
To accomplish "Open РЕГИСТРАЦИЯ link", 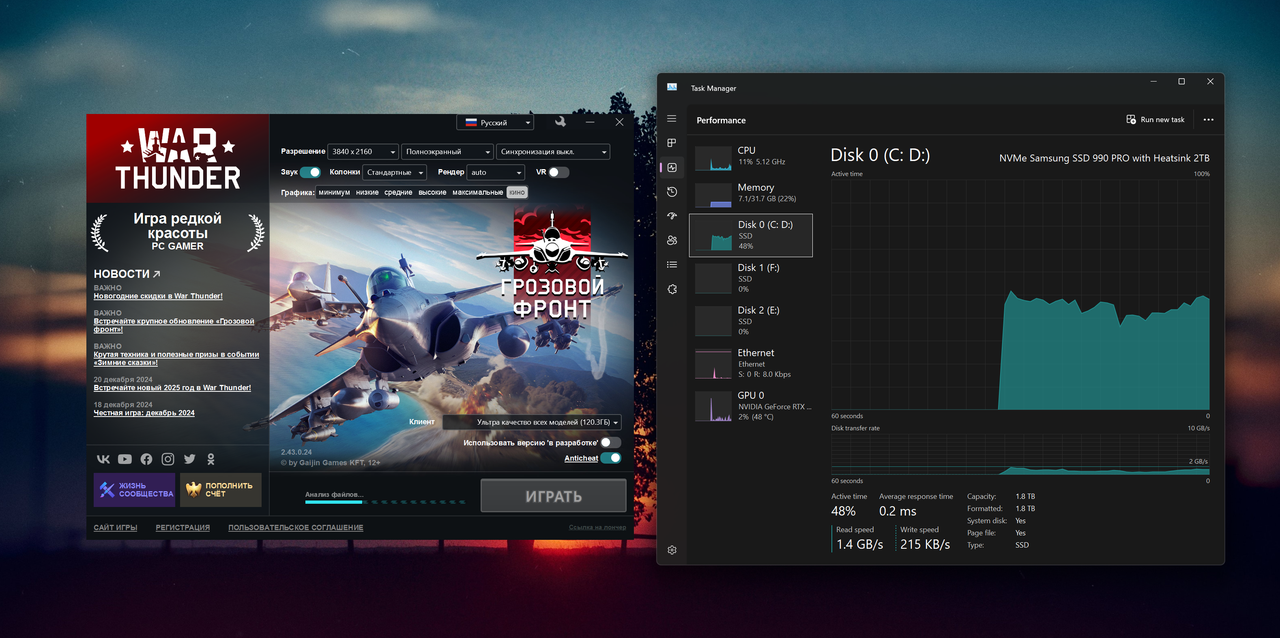I will point(183,527).
